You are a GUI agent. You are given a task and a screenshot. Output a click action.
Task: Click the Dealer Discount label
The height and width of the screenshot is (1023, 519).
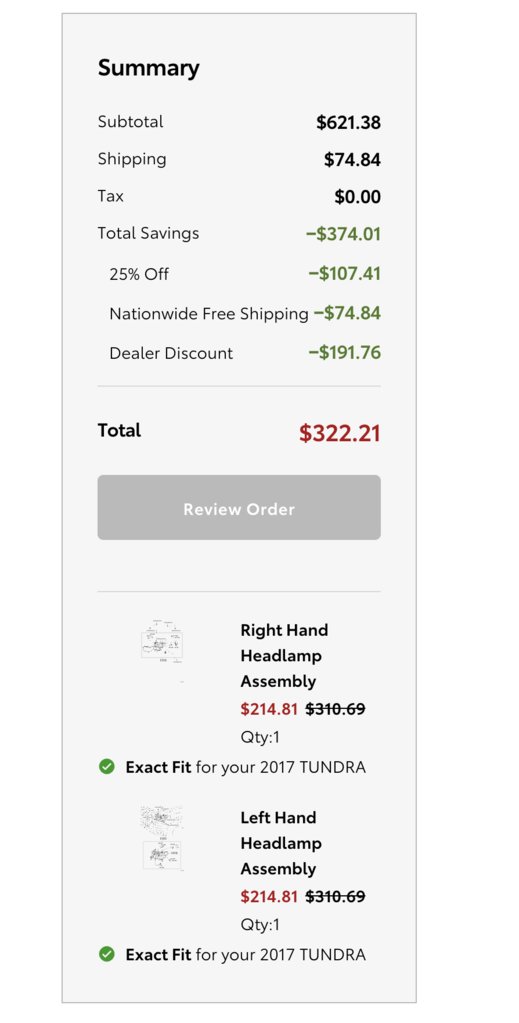[171, 353]
